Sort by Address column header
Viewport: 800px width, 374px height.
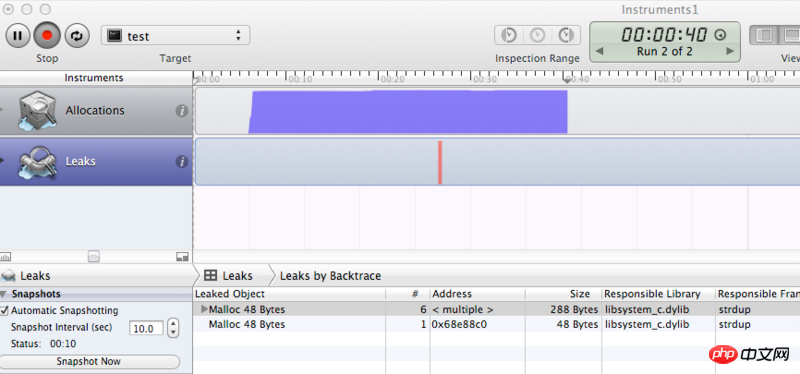tap(478, 294)
